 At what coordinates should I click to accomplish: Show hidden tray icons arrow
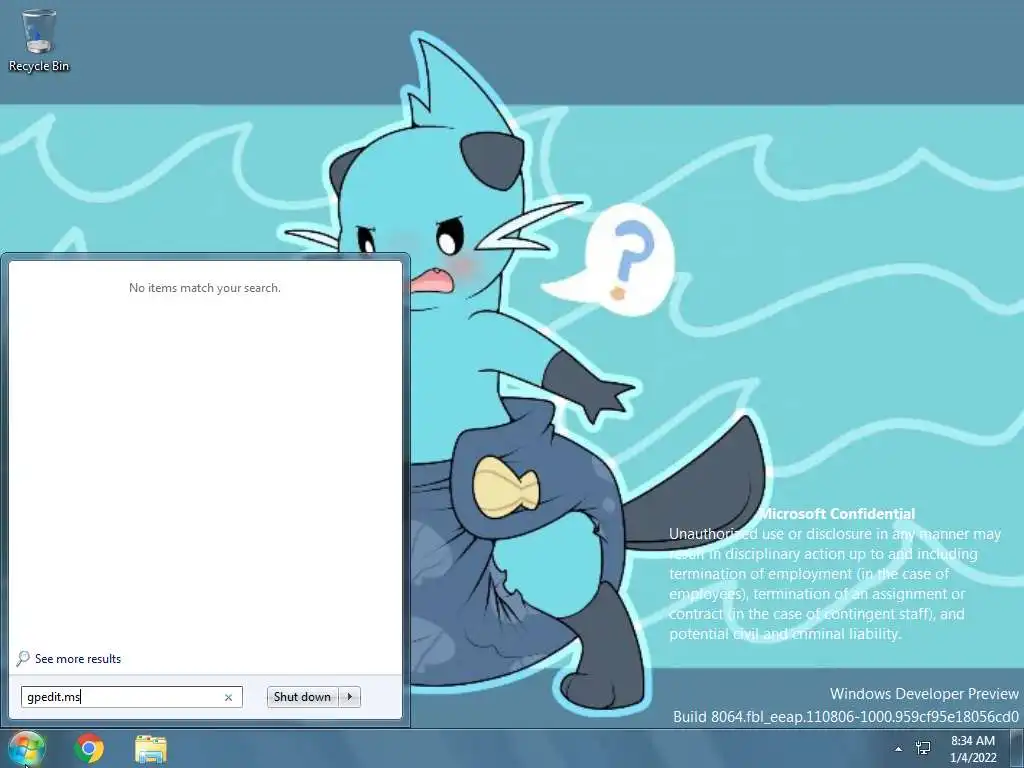point(899,749)
